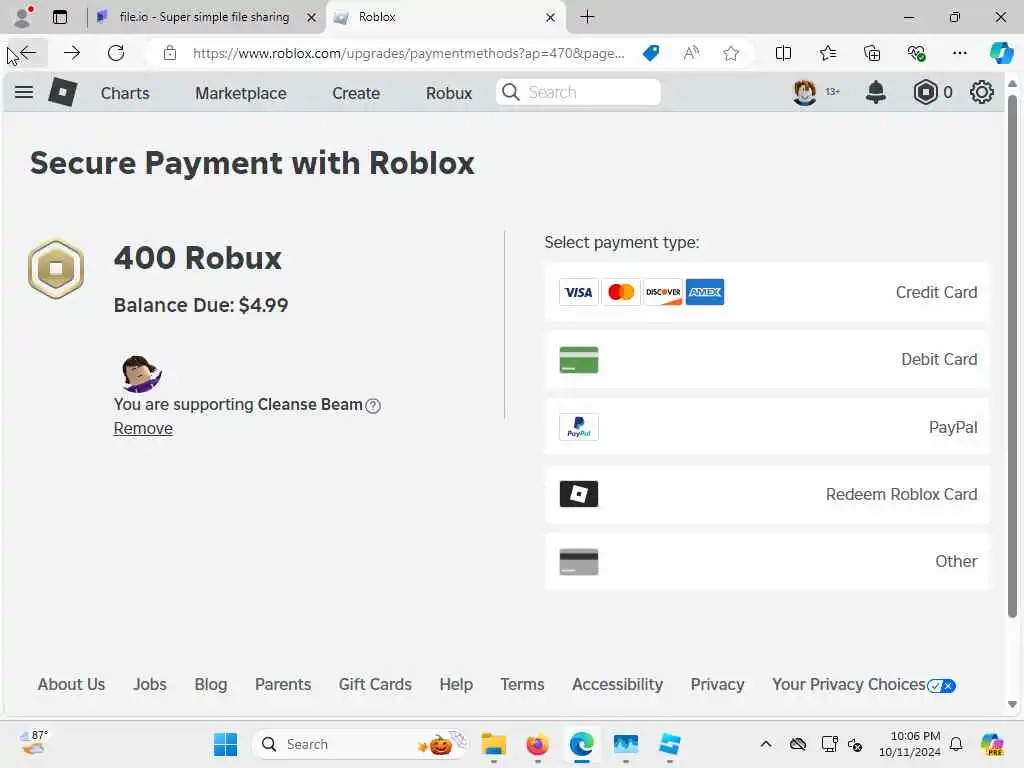The height and width of the screenshot is (768, 1024).
Task: Click the help question mark beside Cleanse Beam
Action: coord(373,406)
